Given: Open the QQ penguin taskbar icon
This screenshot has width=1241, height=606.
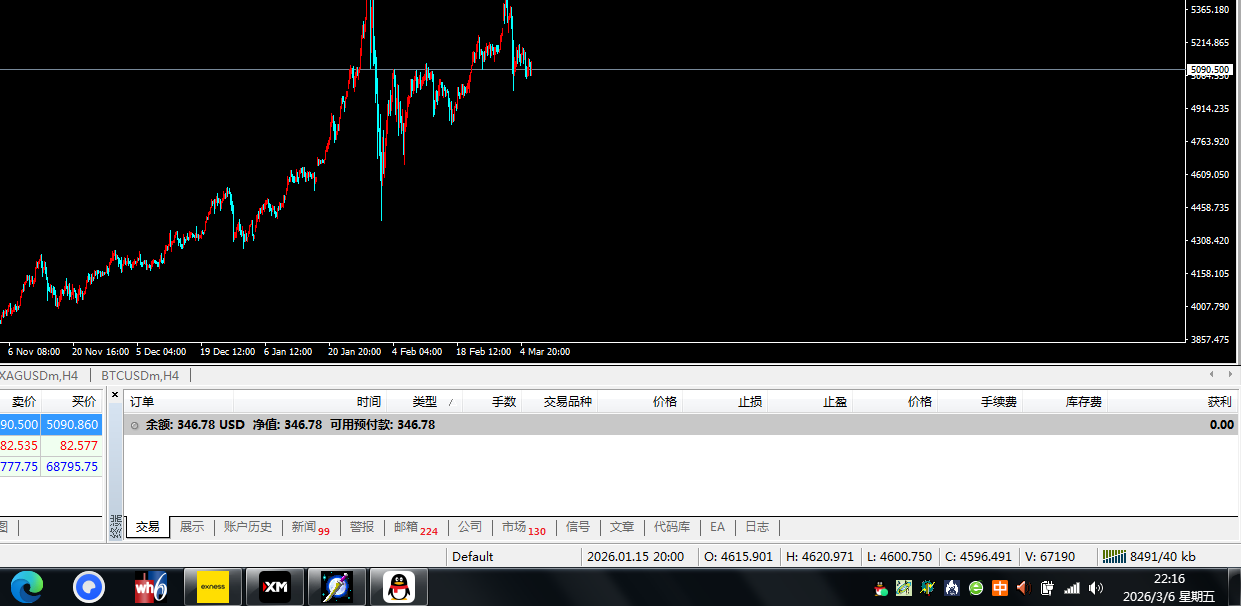Looking at the screenshot, I should pos(399,587).
